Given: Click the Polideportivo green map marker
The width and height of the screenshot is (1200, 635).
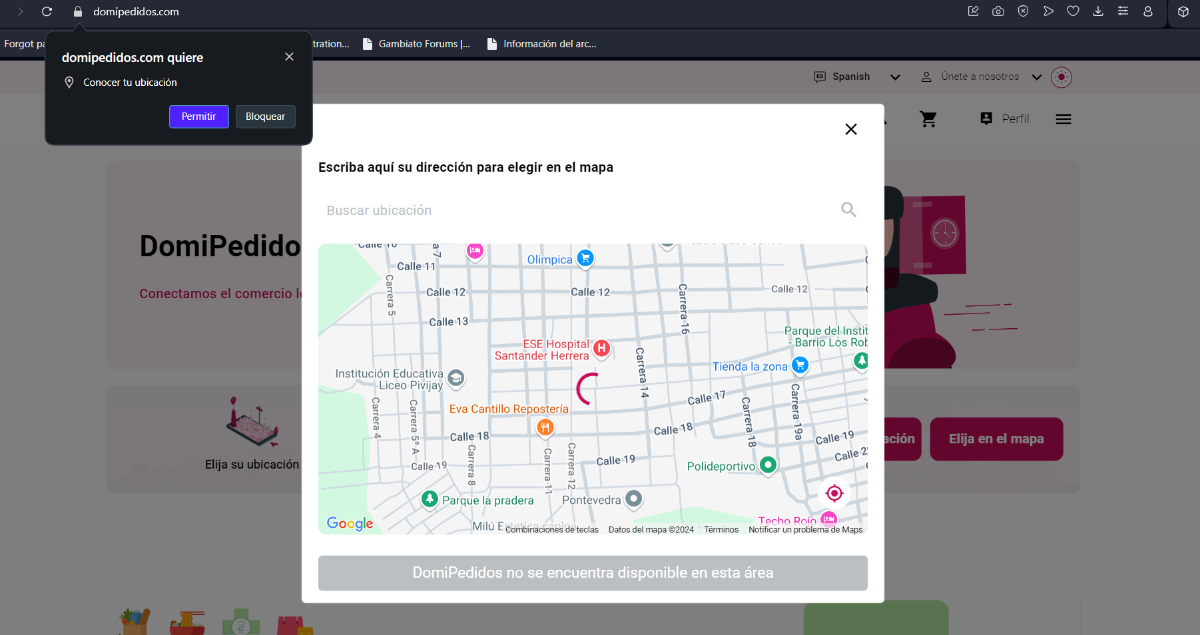Looking at the screenshot, I should point(768,465).
